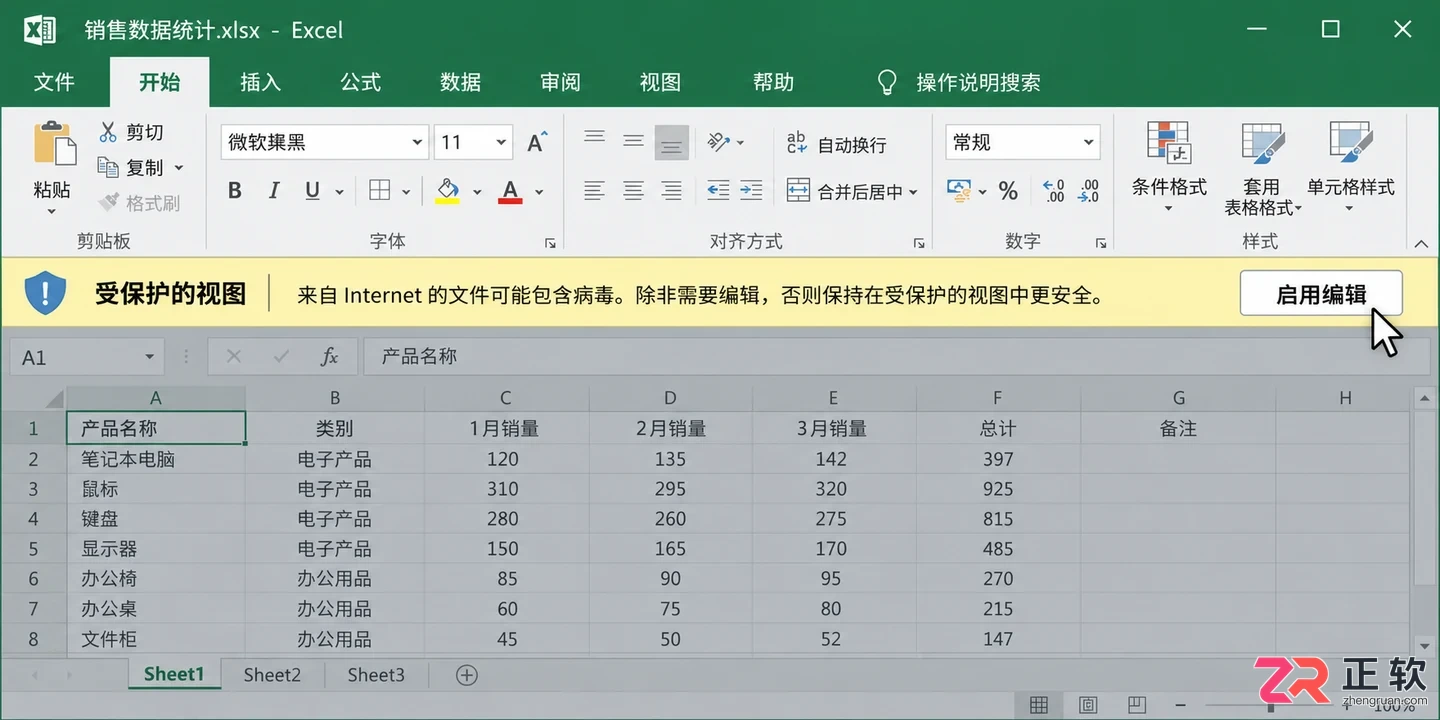Screen dimensions: 1440x720
Task: Select cell containing 笔记本电脑
Action: pos(156,459)
